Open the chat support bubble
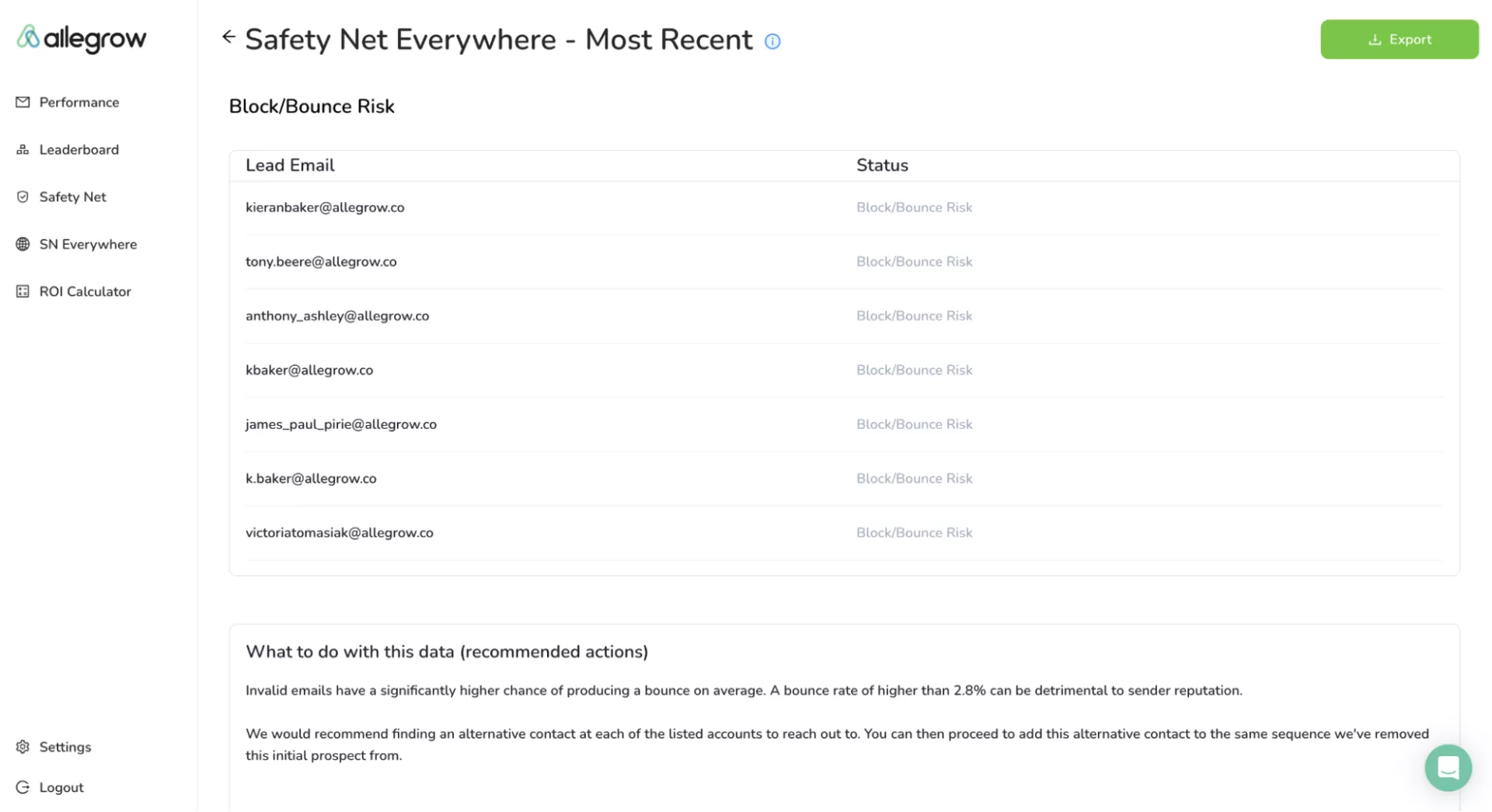This screenshot has height=812, width=1492. tap(1448, 768)
